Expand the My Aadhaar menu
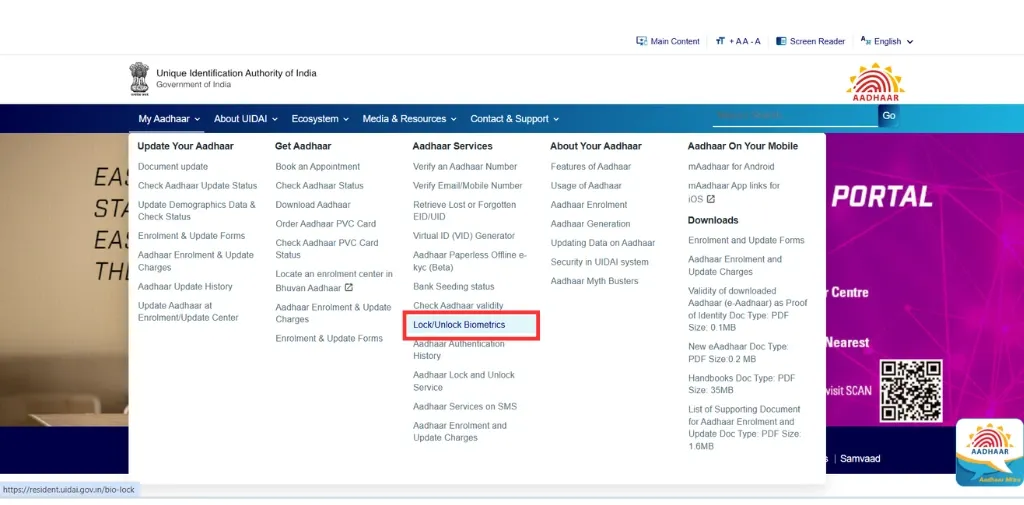The width and height of the screenshot is (1024, 505). 169,119
